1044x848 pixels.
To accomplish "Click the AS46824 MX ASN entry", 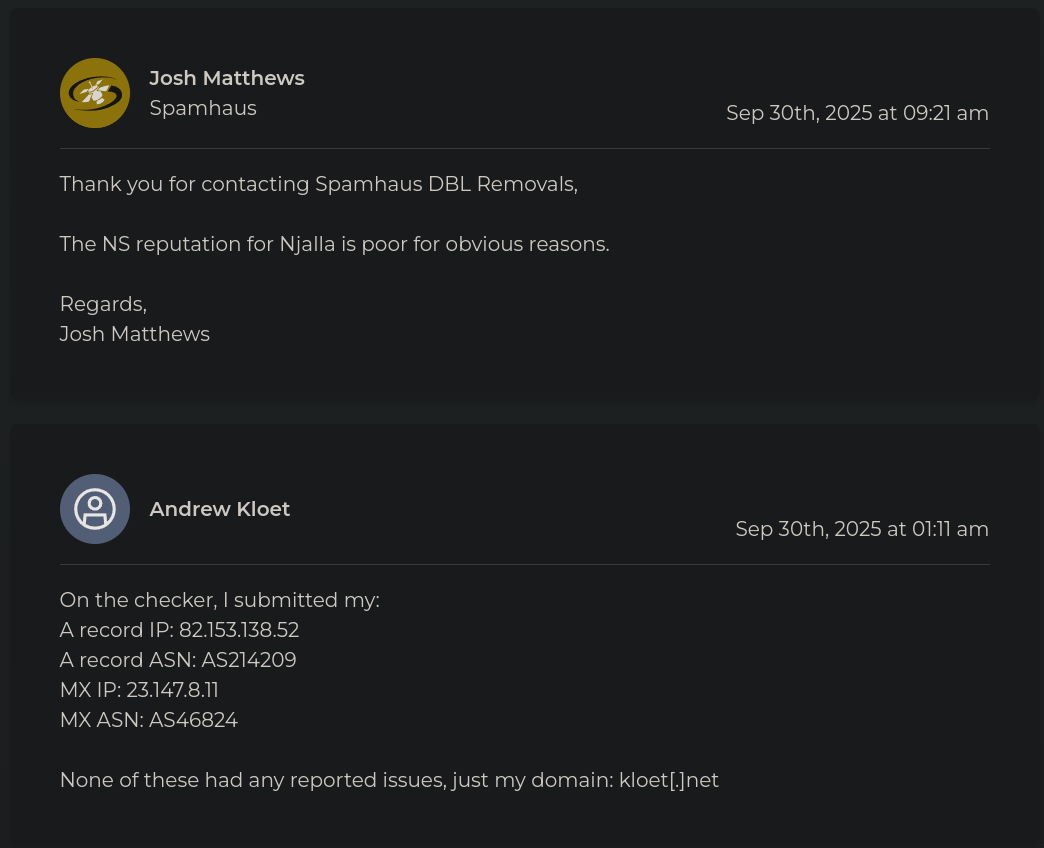I will click(x=193, y=720).
